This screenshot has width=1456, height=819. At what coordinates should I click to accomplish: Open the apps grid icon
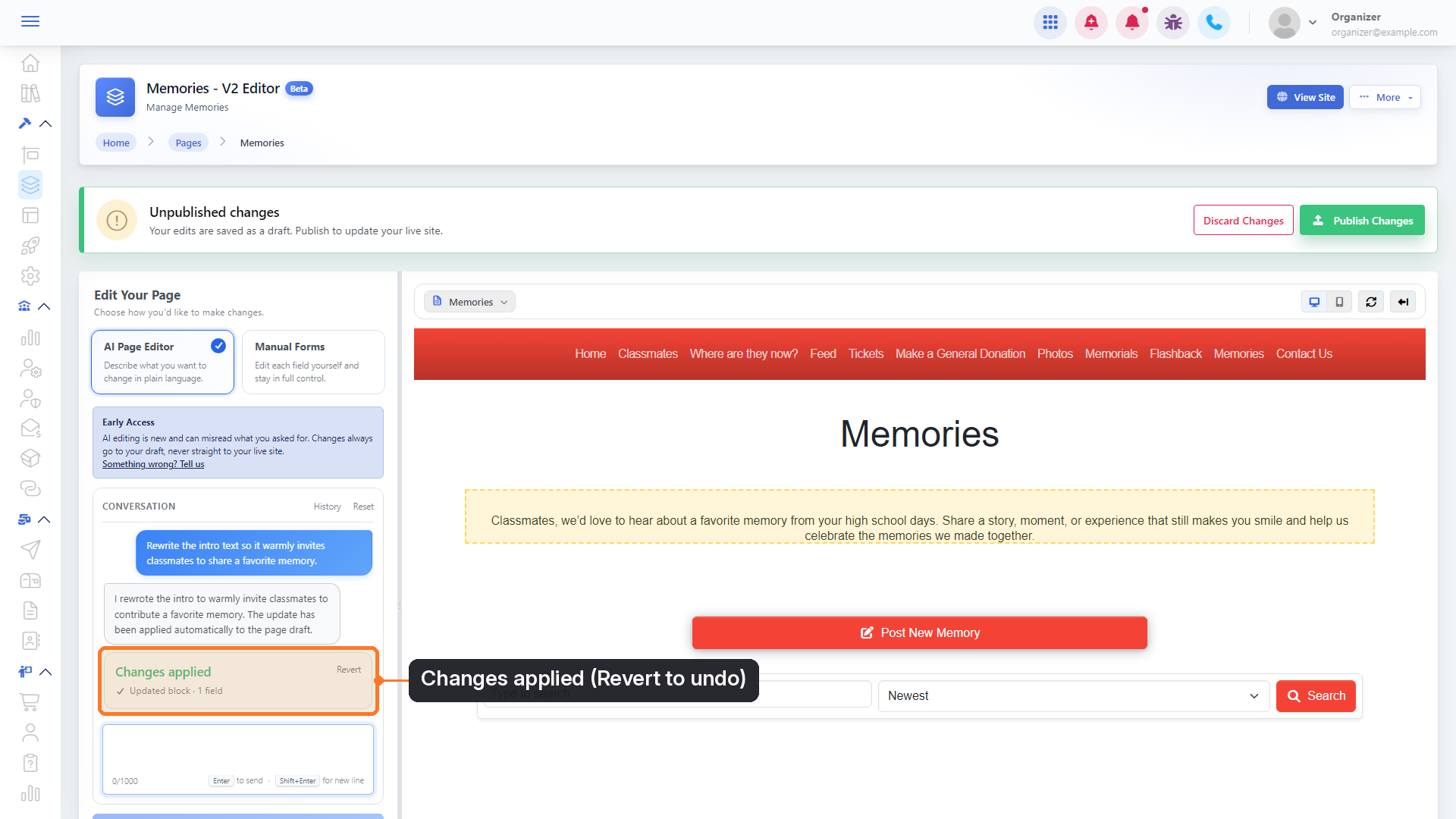coord(1050,23)
